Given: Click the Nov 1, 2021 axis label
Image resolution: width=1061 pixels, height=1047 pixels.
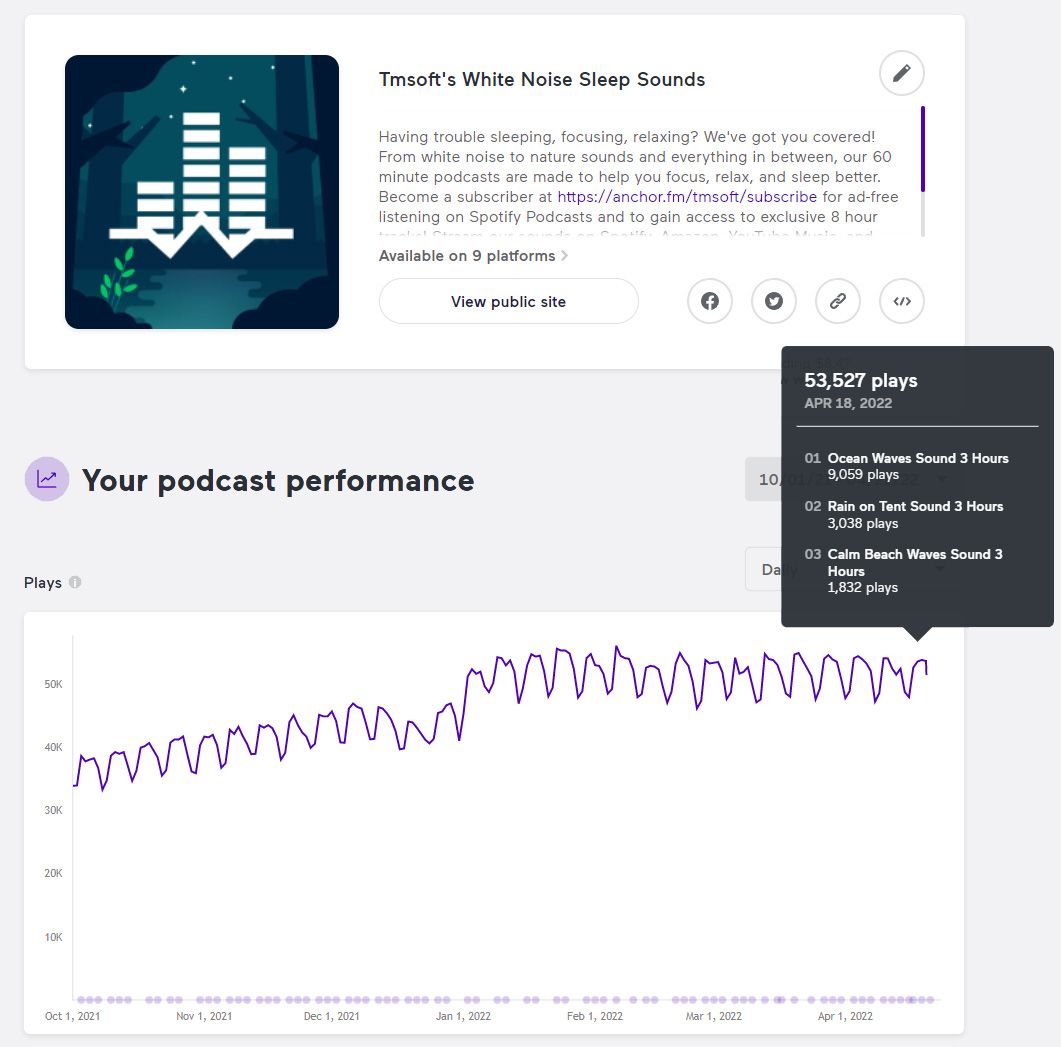Looking at the screenshot, I should click(204, 1016).
